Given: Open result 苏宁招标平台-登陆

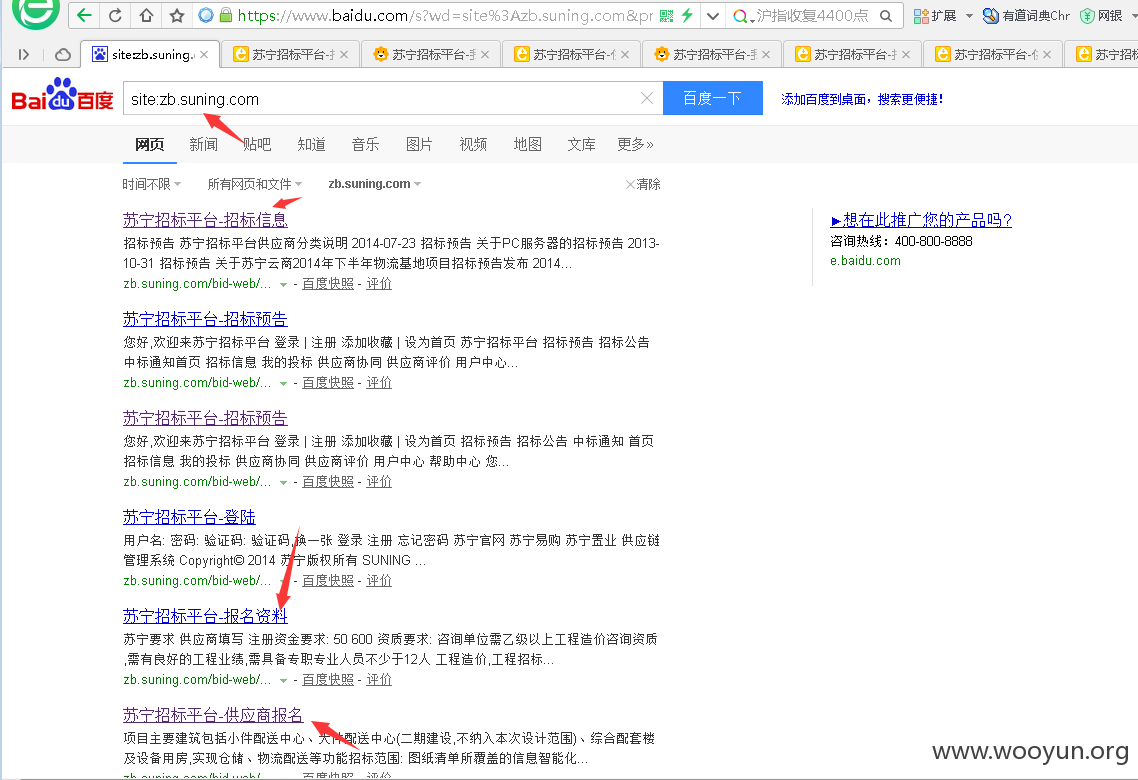Looking at the screenshot, I should [189, 517].
